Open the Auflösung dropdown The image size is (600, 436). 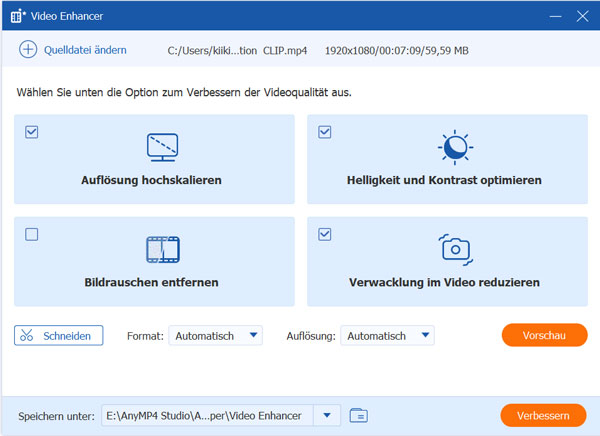coord(387,336)
